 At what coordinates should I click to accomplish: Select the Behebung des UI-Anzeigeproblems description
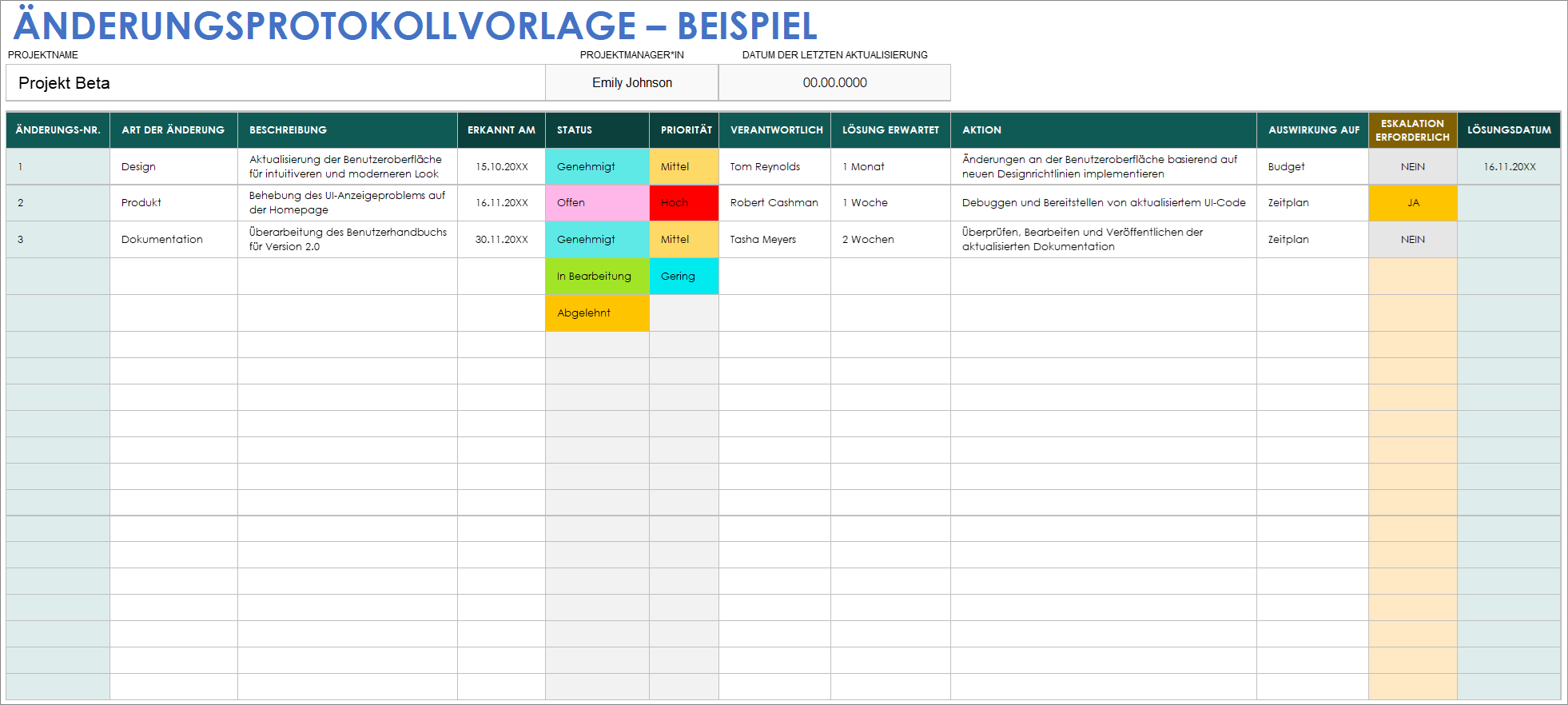pyautogui.click(x=348, y=203)
